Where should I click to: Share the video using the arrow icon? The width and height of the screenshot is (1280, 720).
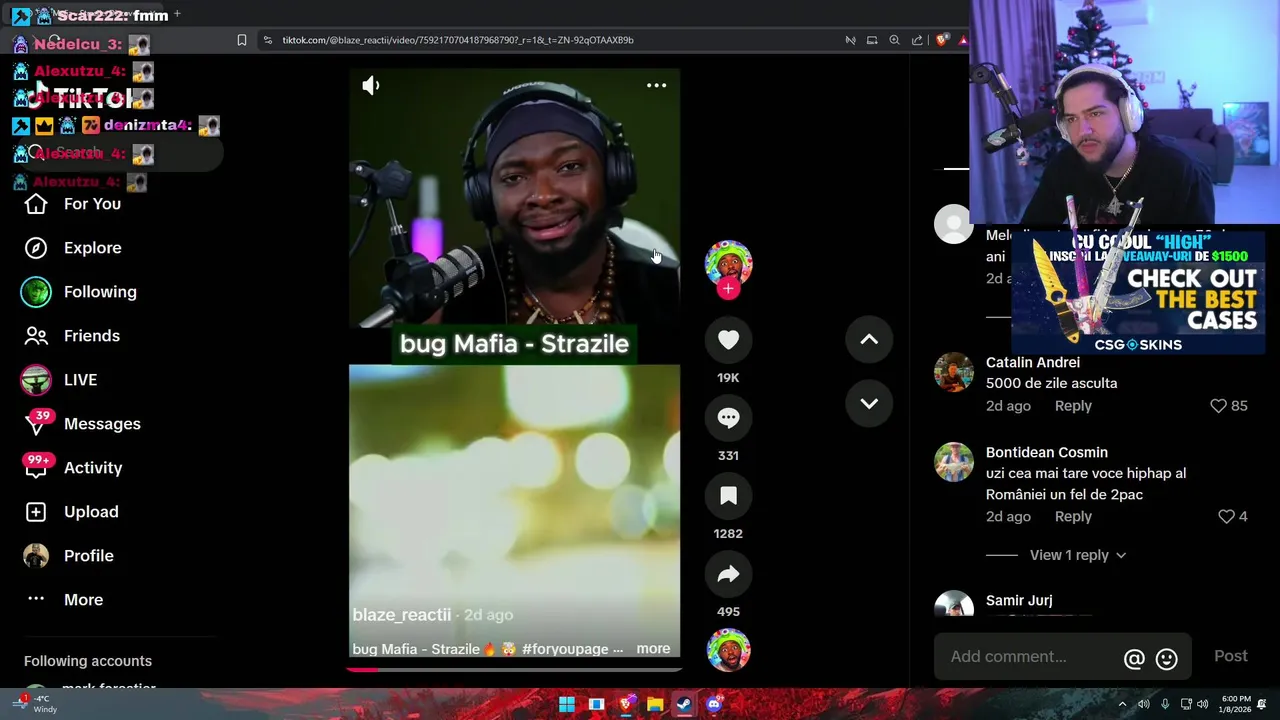(728, 574)
